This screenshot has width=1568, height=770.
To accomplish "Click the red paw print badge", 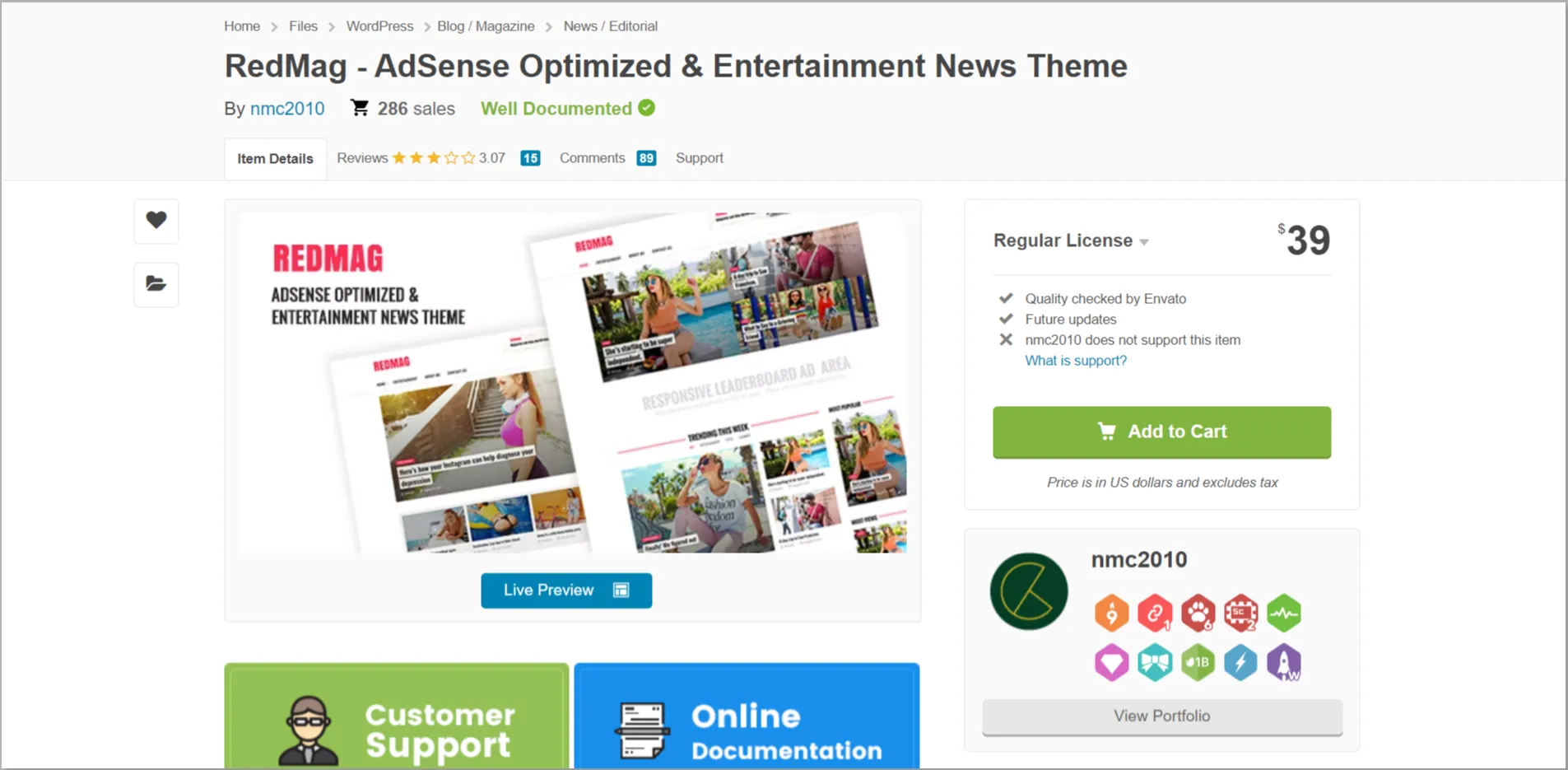I will click(x=1198, y=614).
